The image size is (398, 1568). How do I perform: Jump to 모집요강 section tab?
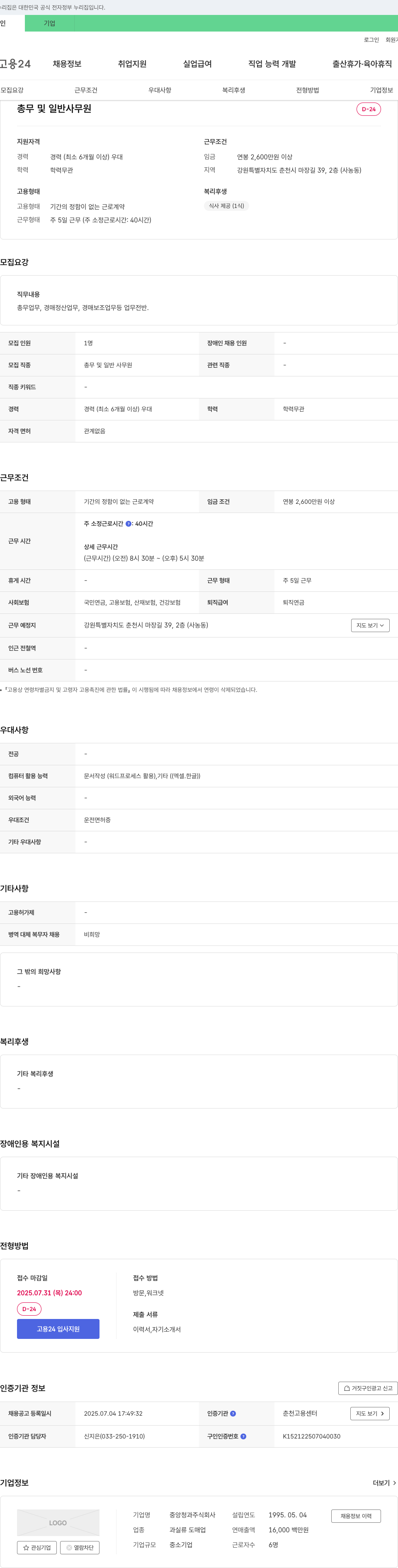tap(12, 90)
